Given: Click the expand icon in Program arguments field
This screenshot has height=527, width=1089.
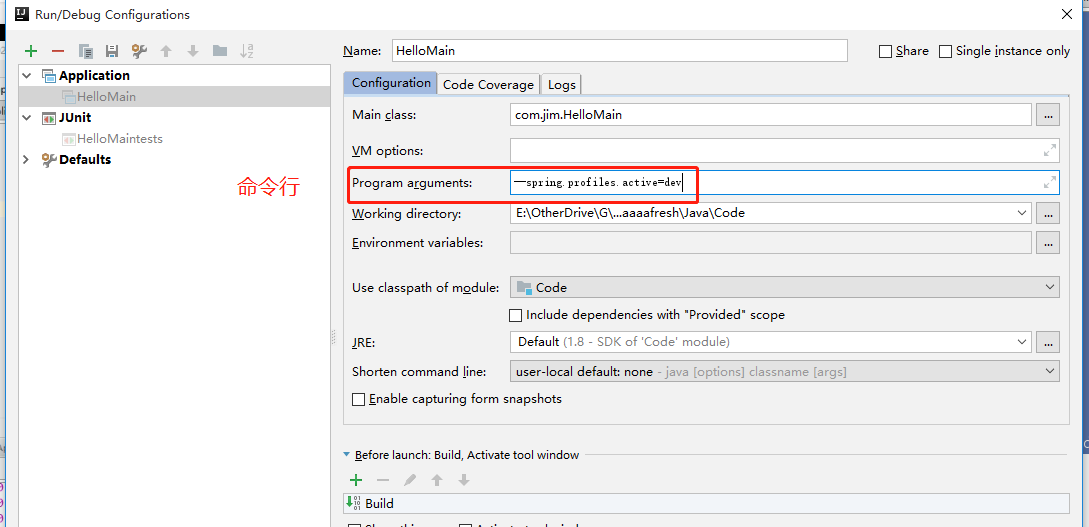Looking at the screenshot, I should [1049, 182].
